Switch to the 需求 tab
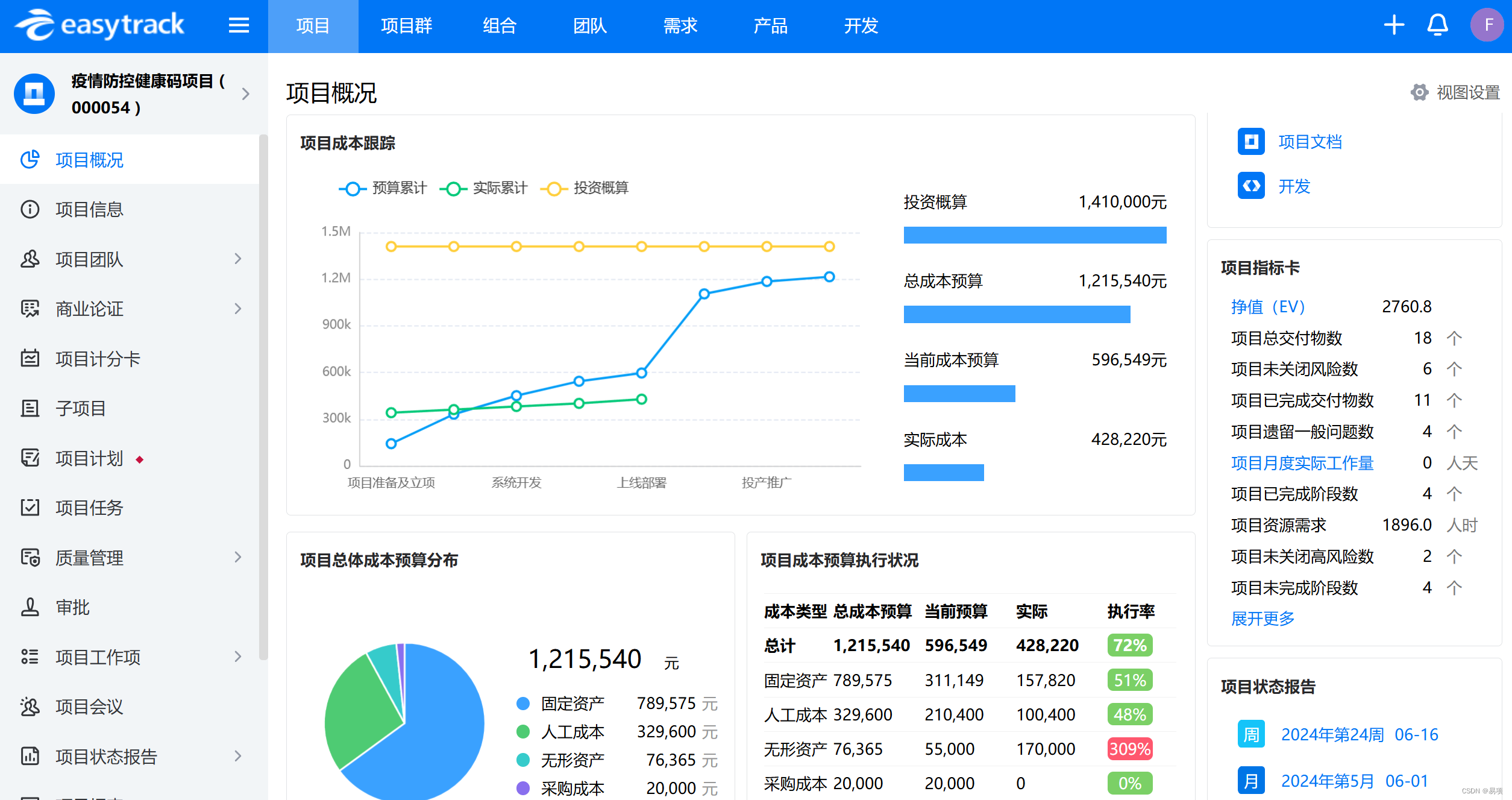The image size is (1512, 800). (x=680, y=26)
